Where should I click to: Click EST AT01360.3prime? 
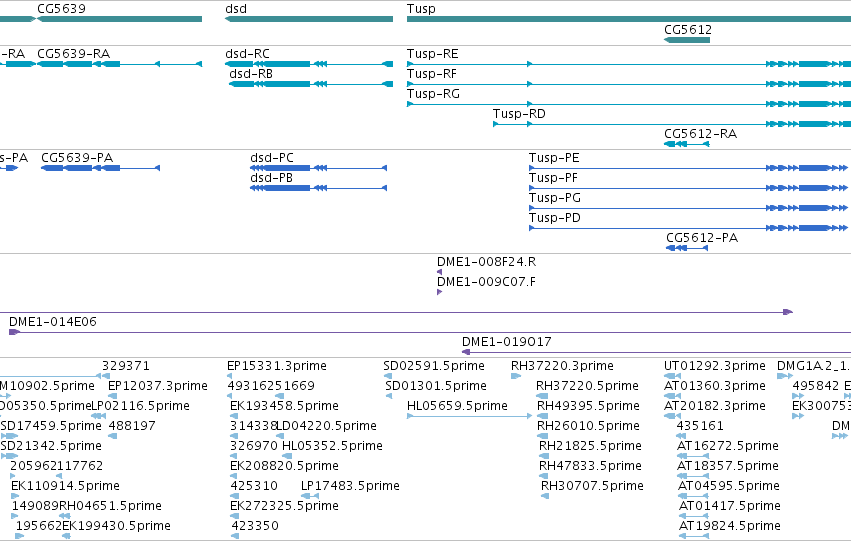click(x=715, y=386)
